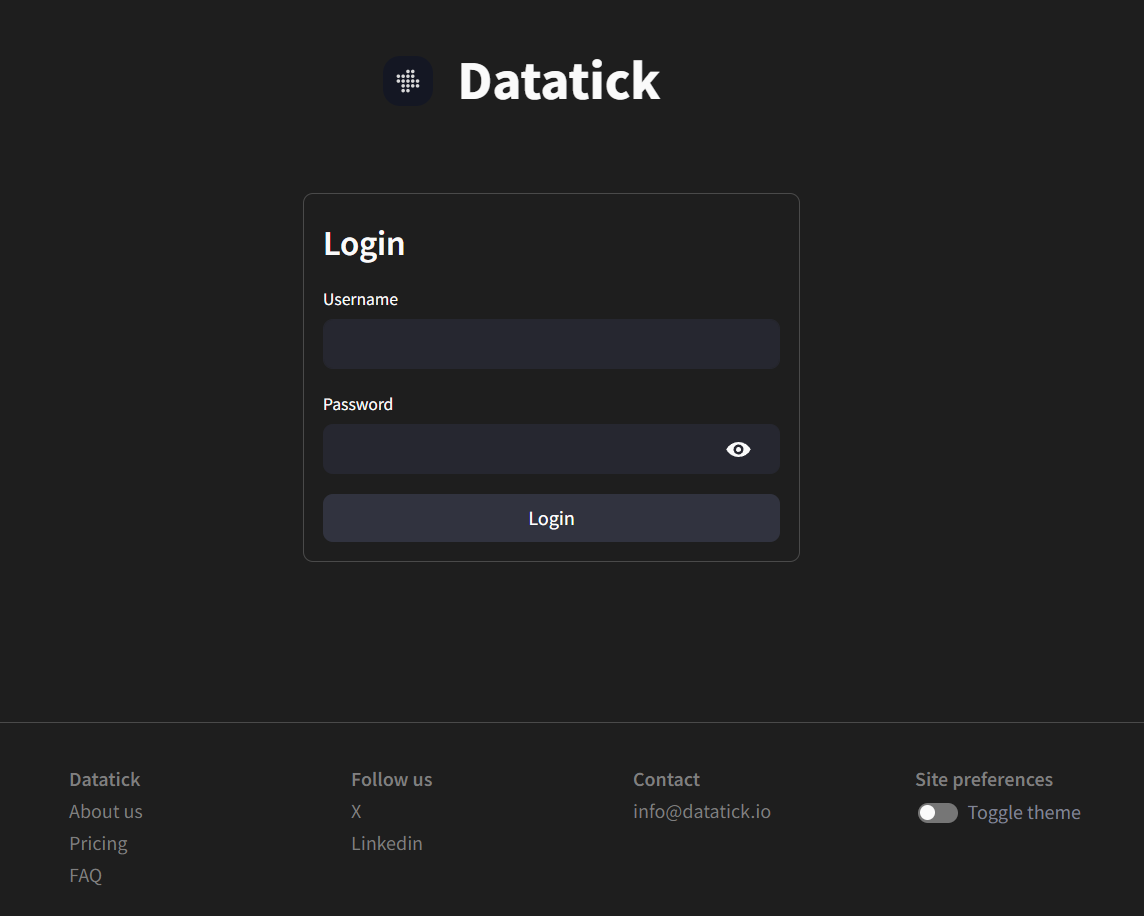The width and height of the screenshot is (1144, 916).
Task: Show password with the eye icon
Action: click(738, 450)
